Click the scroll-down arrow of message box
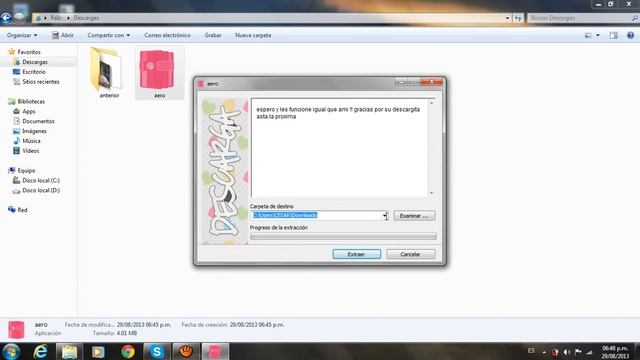The image size is (640, 360). tap(431, 193)
